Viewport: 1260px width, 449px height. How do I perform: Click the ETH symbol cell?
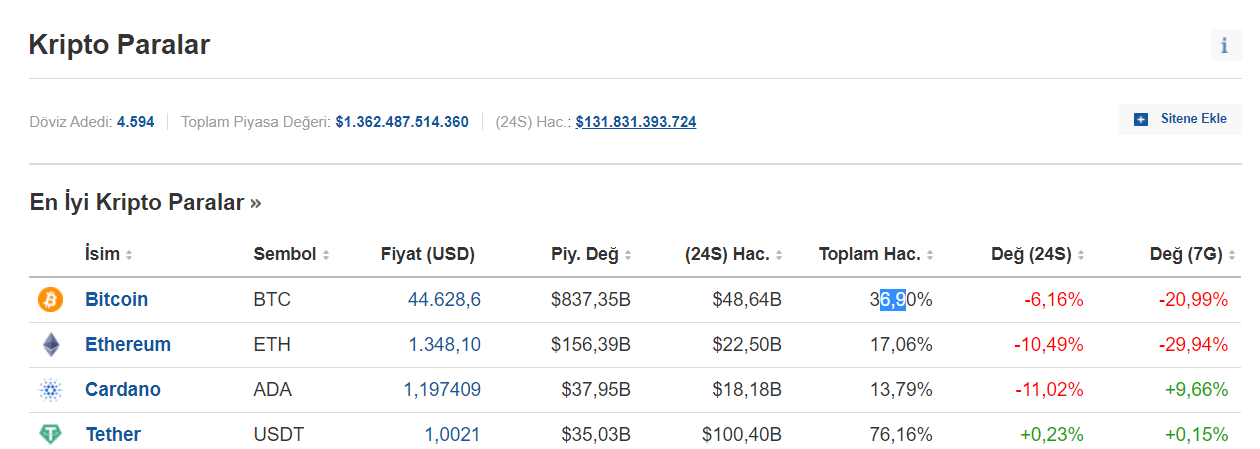click(272, 344)
